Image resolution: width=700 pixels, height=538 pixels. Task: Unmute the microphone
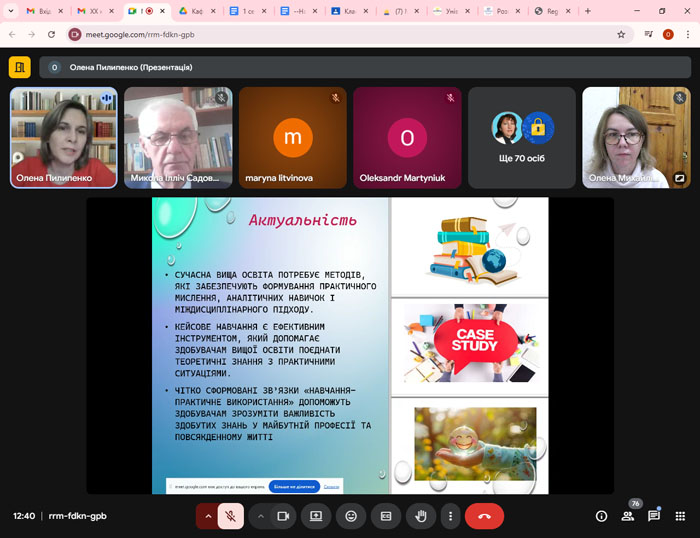click(x=231, y=516)
